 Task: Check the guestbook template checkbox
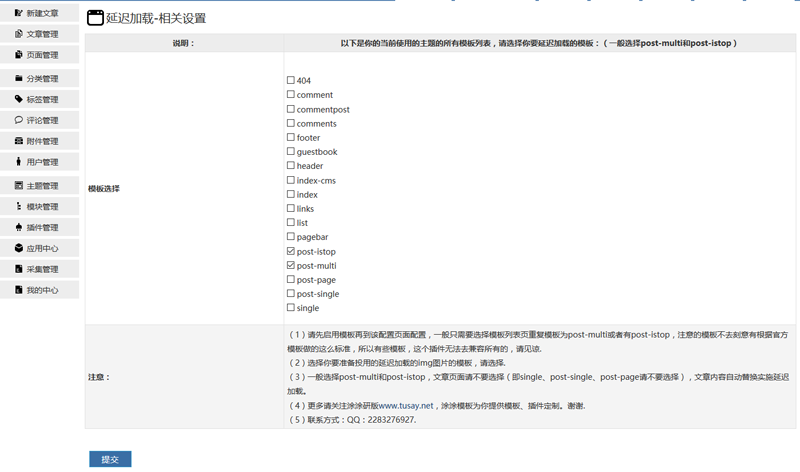tap(291, 152)
